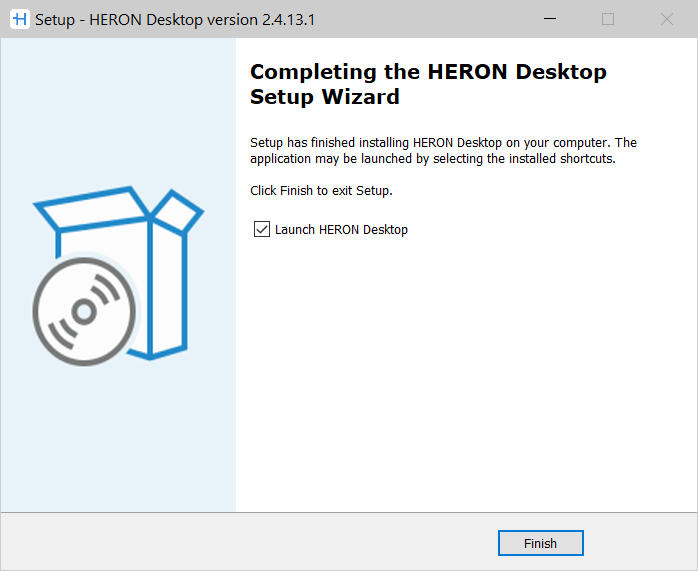This screenshot has width=698, height=571.
Task: Click the light blue side panel above the box
Action: click(x=118, y=110)
